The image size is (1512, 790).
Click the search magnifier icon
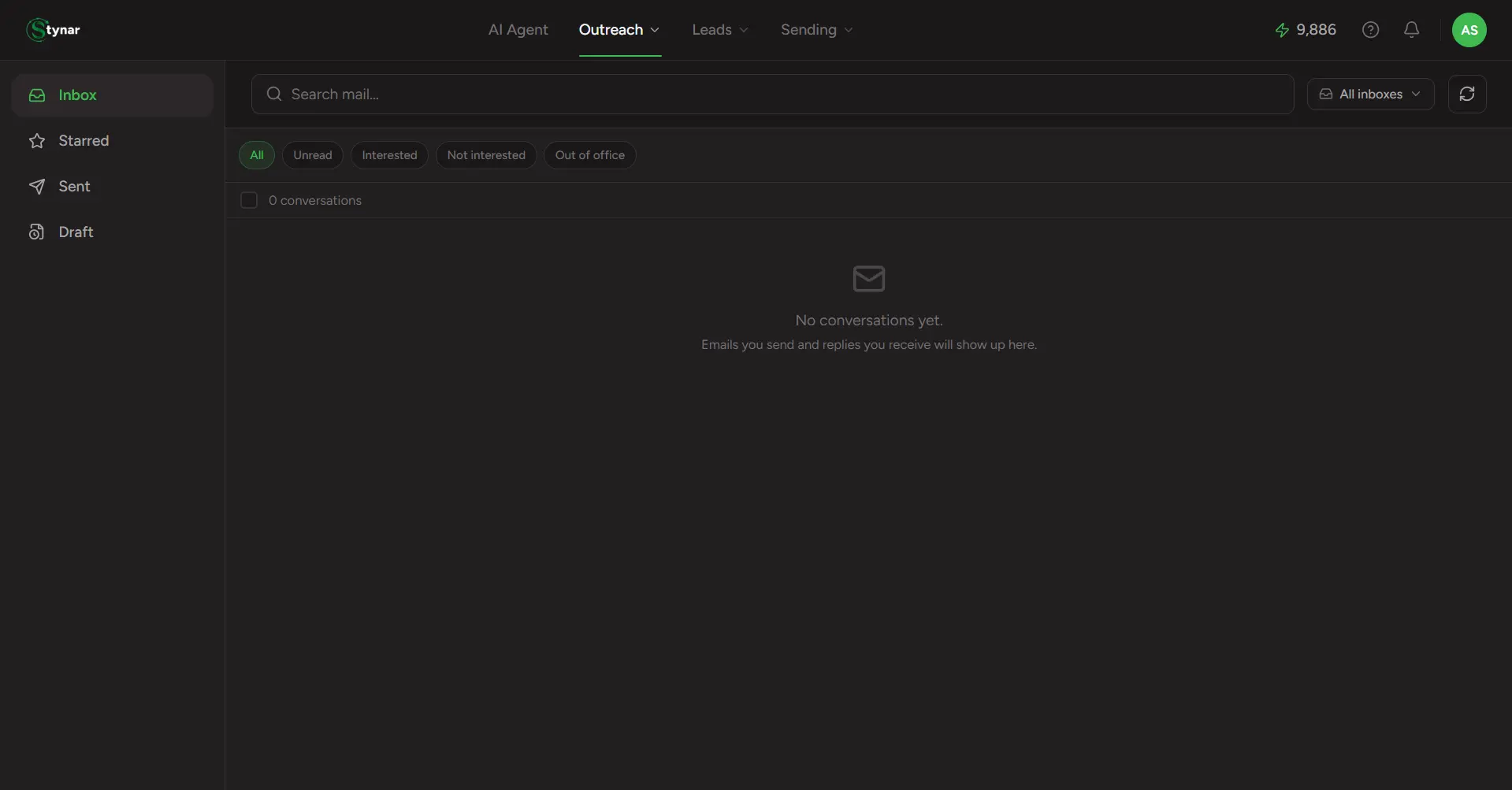click(x=274, y=94)
